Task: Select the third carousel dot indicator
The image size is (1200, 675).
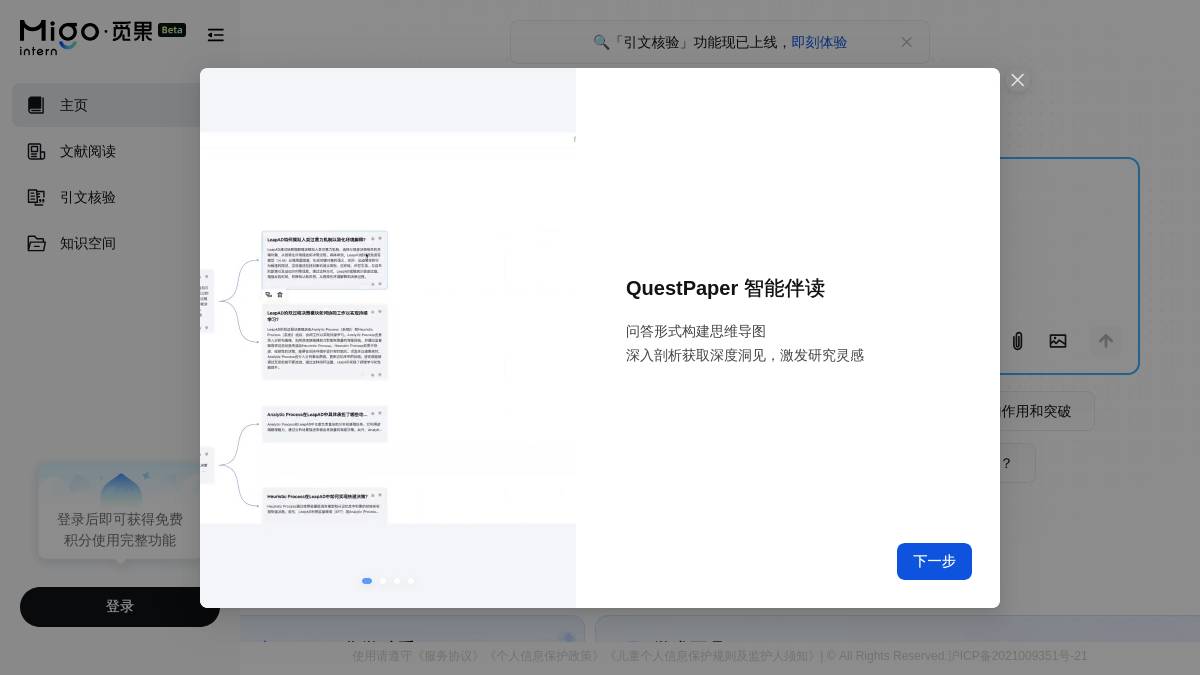Action: (x=397, y=581)
